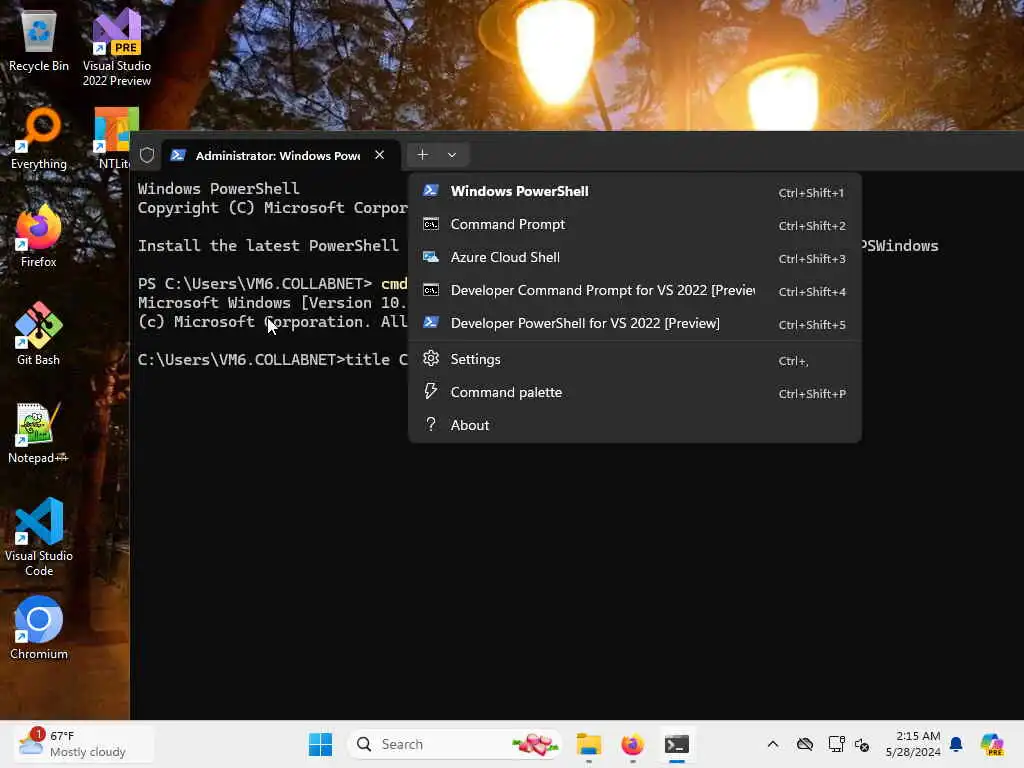Show hidden icons in system tray
The height and width of the screenshot is (768, 1024).
(x=773, y=744)
